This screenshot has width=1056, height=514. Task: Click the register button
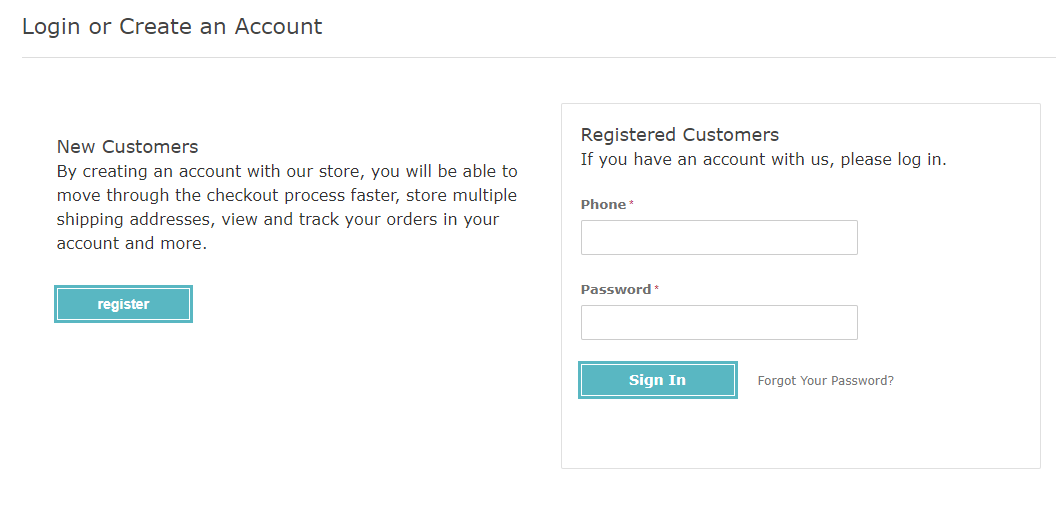pyautogui.click(x=123, y=304)
